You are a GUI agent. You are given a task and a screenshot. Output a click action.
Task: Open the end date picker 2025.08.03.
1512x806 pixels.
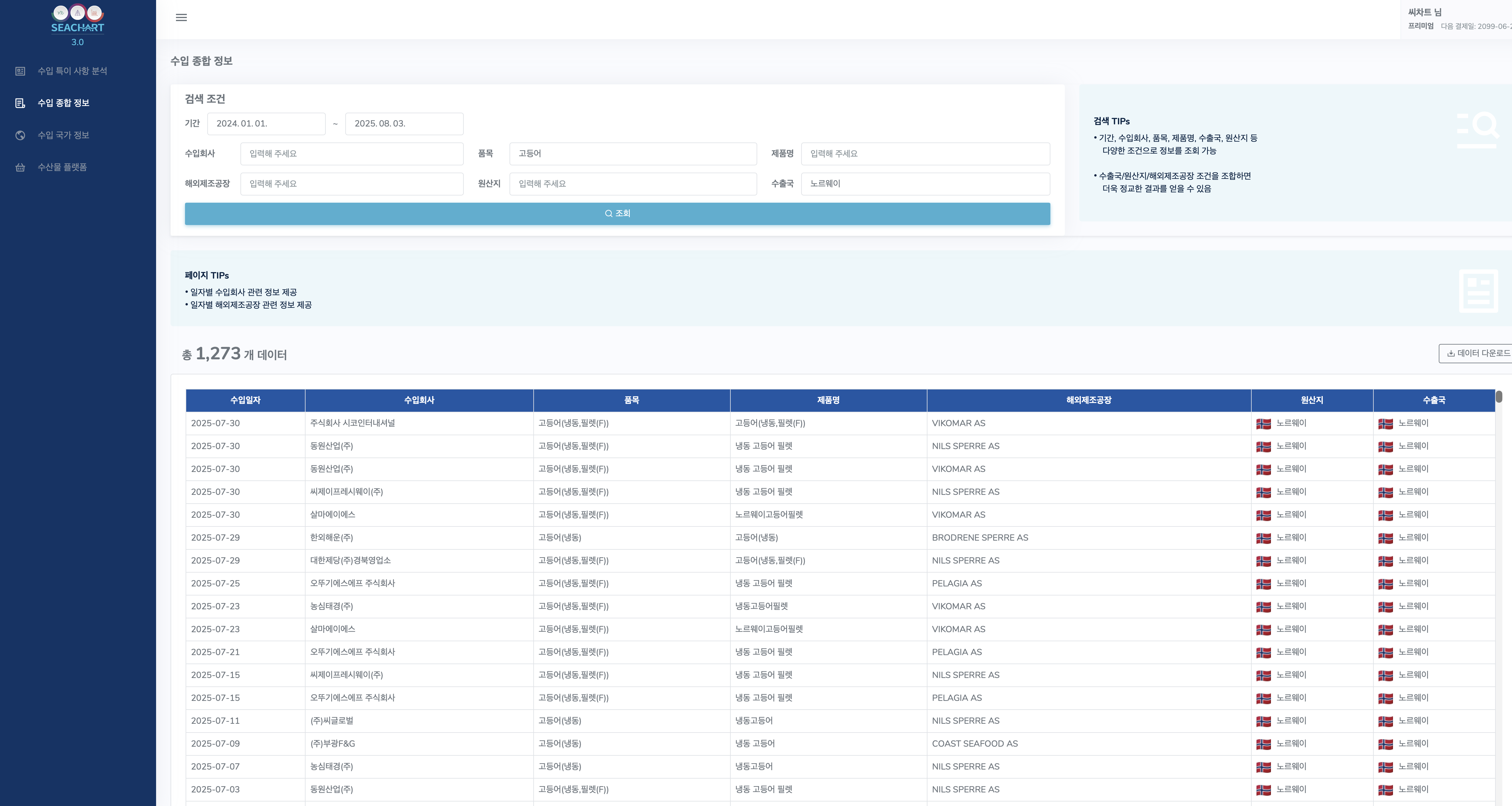(404, 124)
